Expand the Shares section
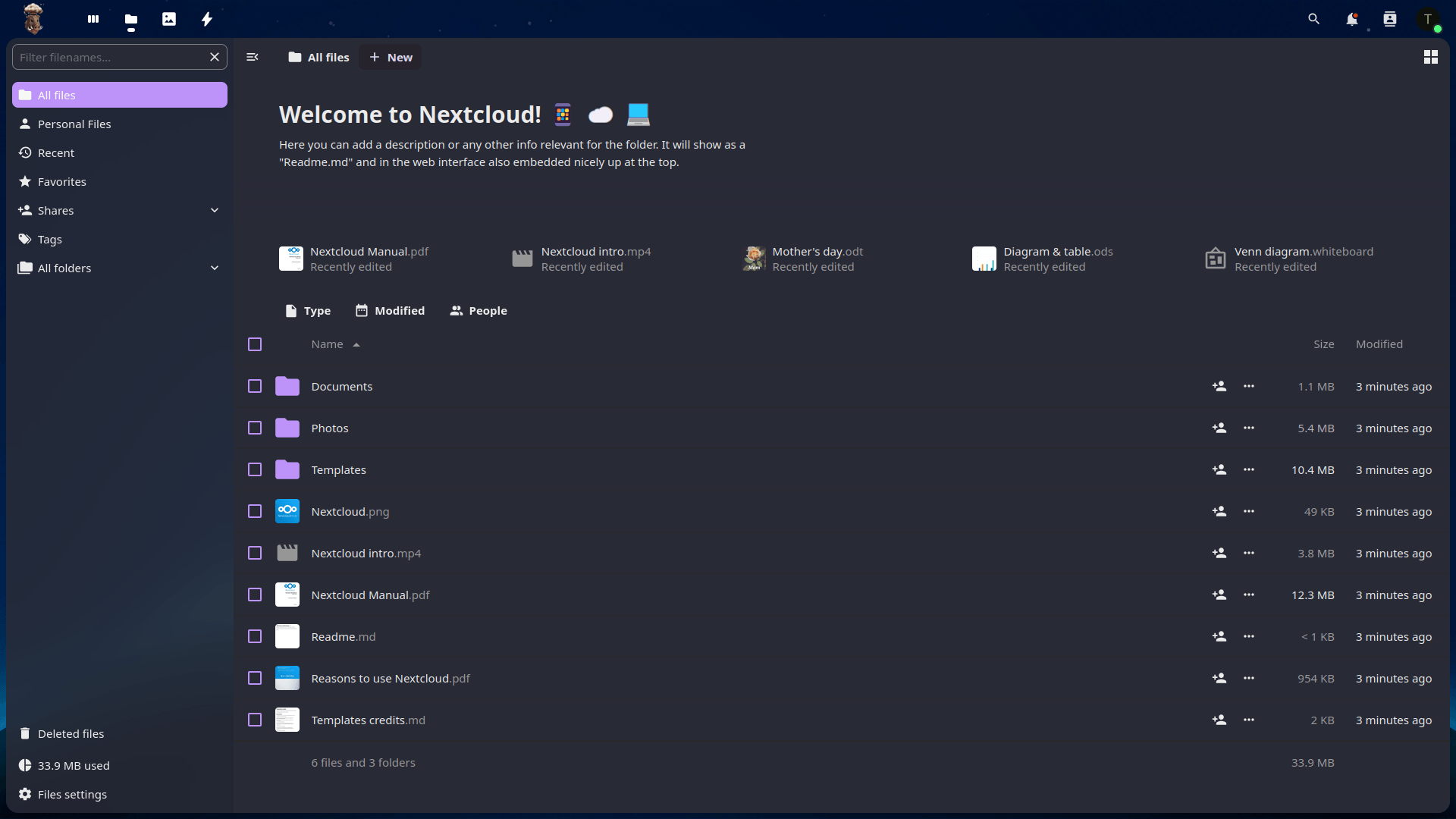 215,210
